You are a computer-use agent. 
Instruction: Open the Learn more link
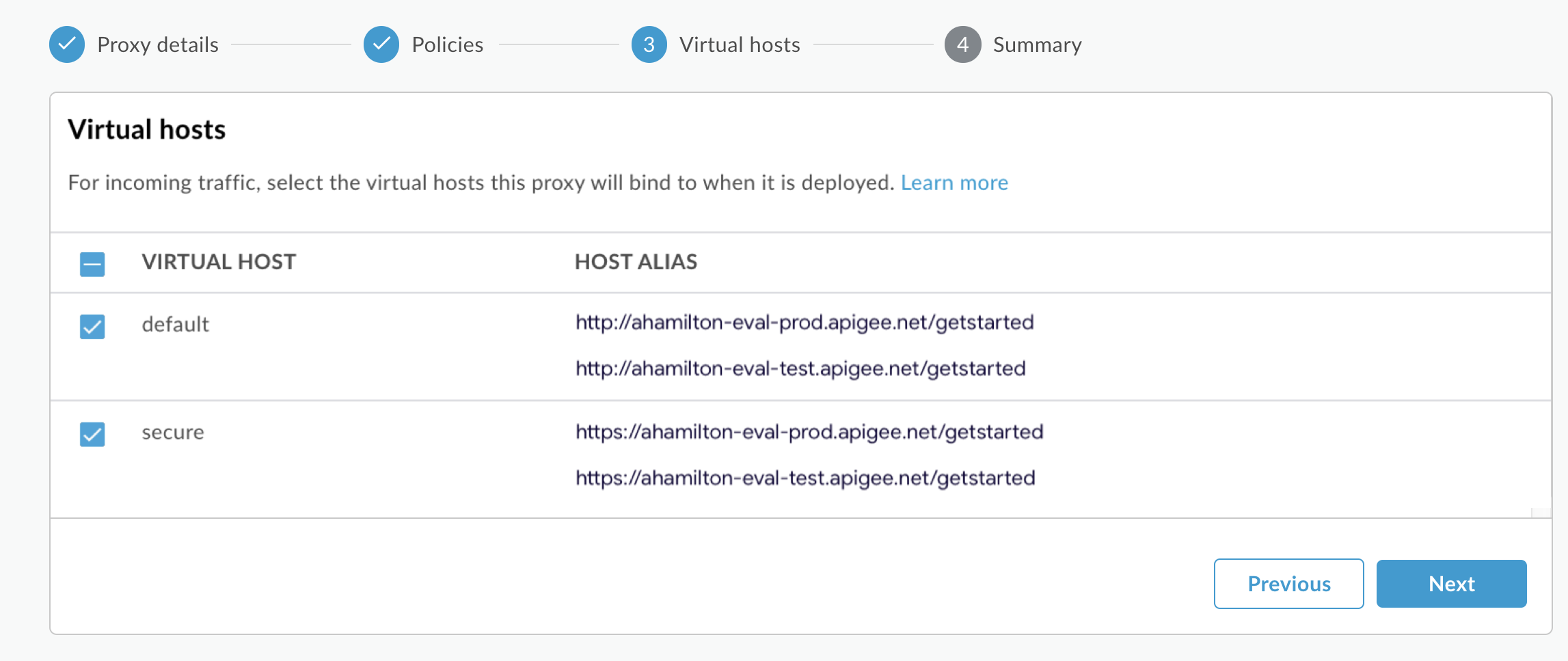(x=954, y=183)
